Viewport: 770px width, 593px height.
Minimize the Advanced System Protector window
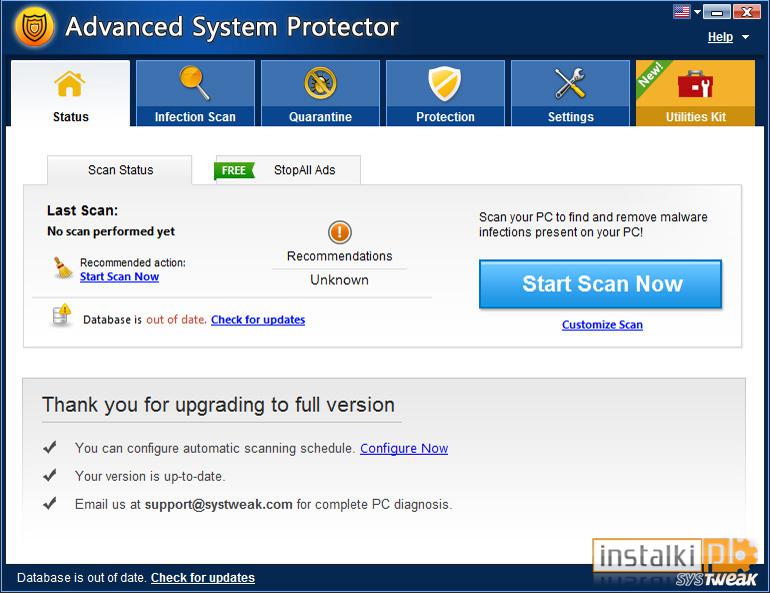[716, 11]
